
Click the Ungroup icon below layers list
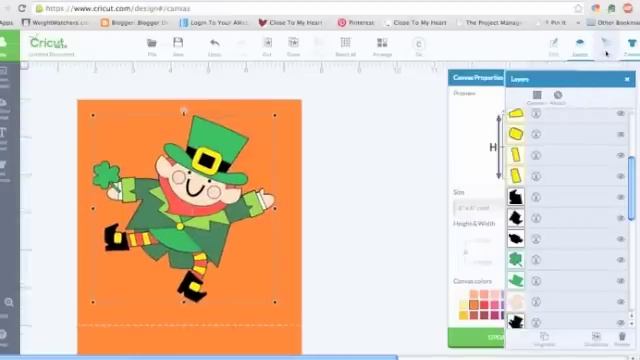[544, 336]
